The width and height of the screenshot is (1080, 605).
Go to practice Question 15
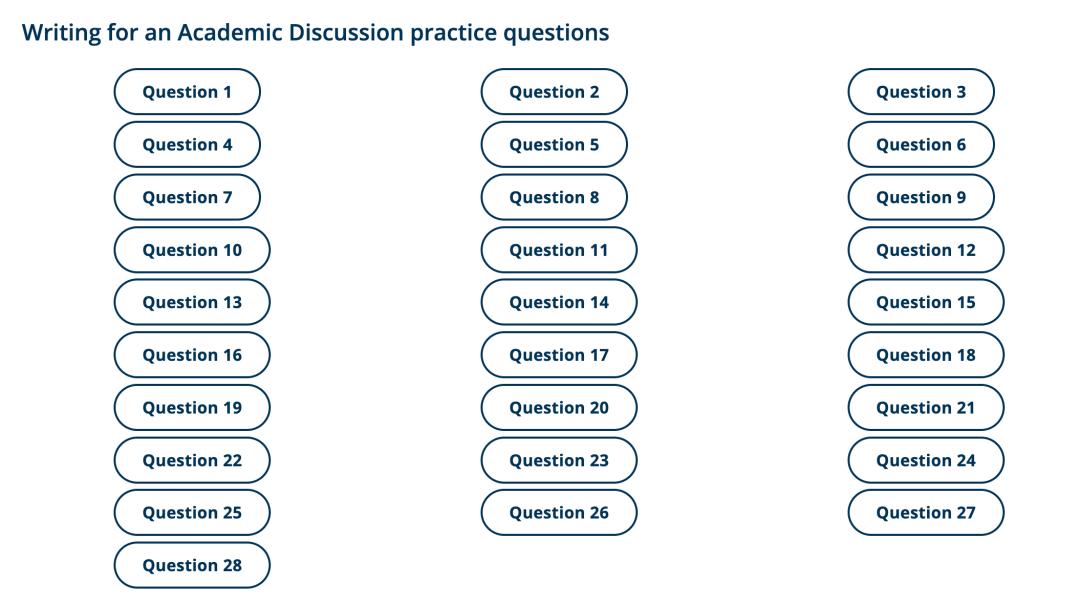926,302
